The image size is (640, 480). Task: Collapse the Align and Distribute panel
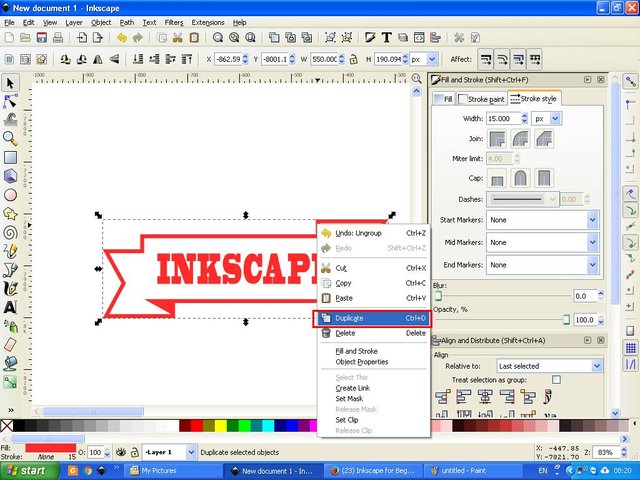587,340
